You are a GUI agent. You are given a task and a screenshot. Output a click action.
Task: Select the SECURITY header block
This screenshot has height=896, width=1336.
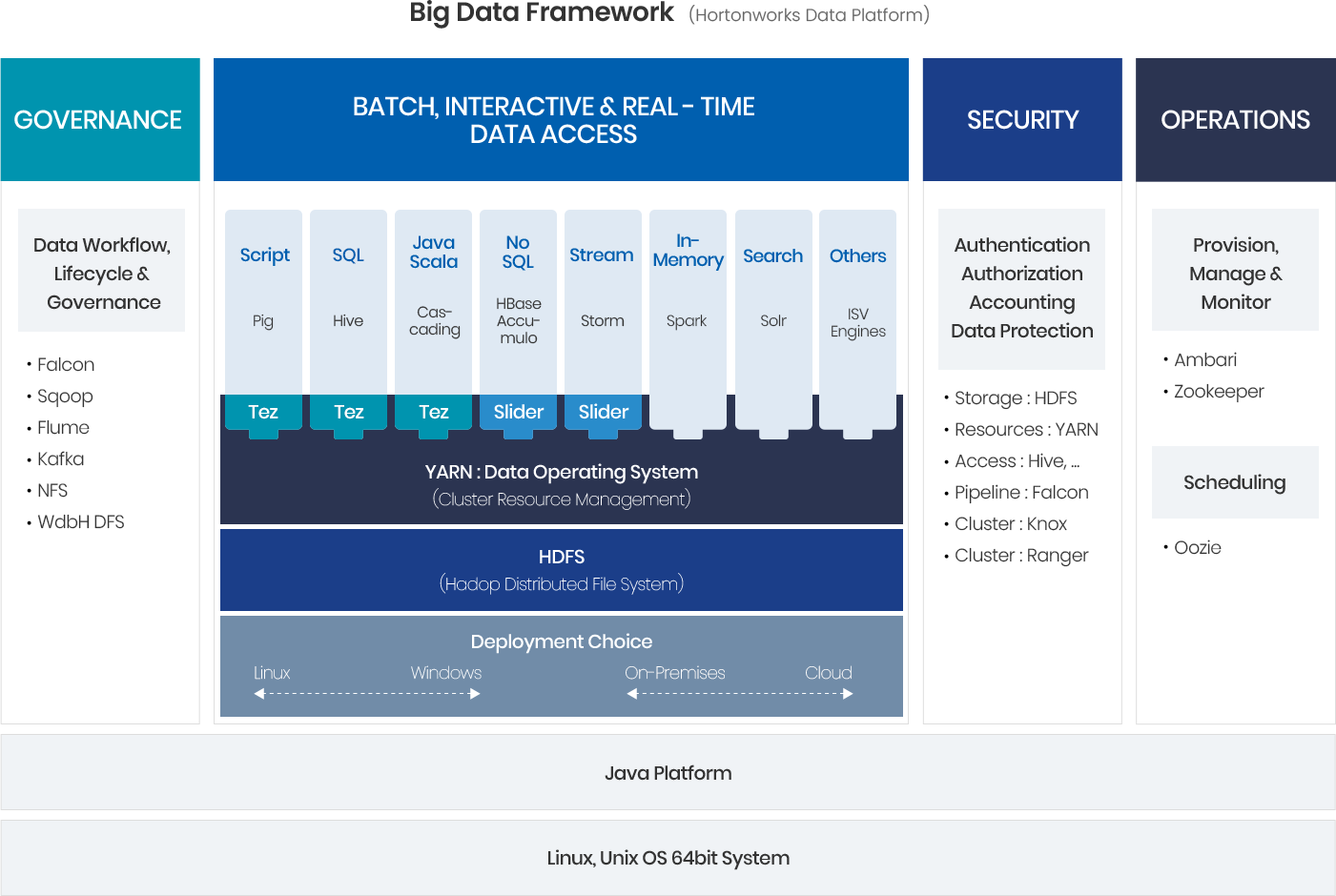tap(1022, 119)
